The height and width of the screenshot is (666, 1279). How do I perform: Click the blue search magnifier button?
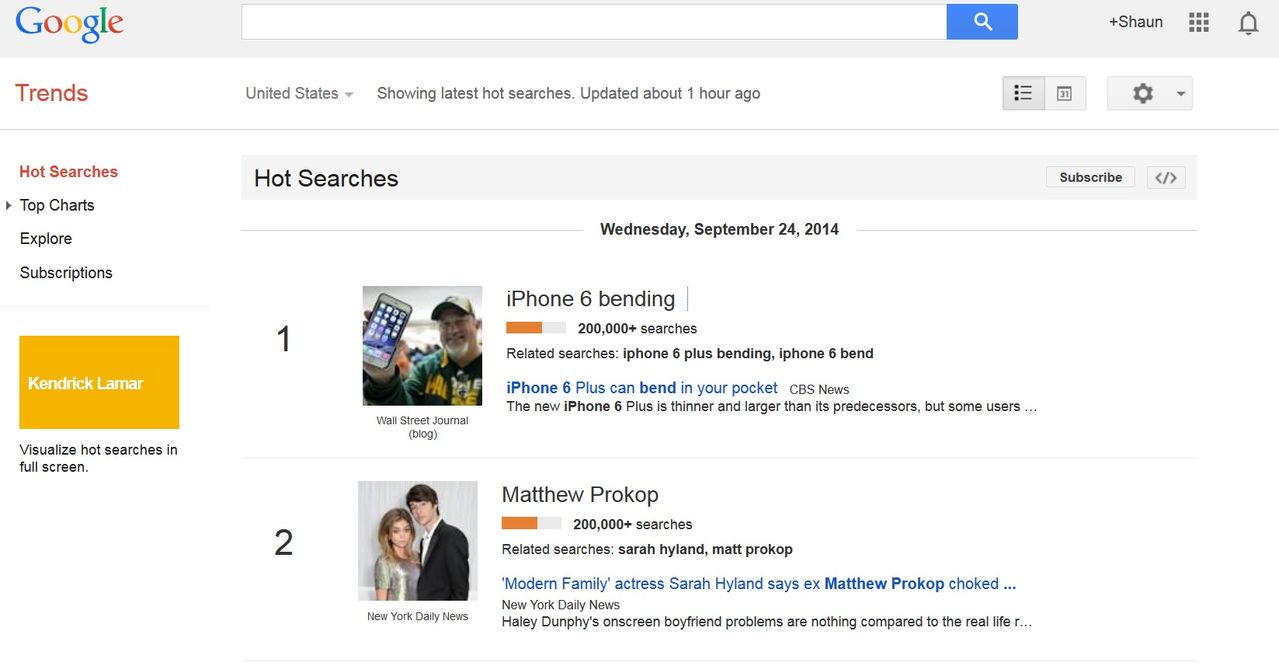tap(982, 22)
